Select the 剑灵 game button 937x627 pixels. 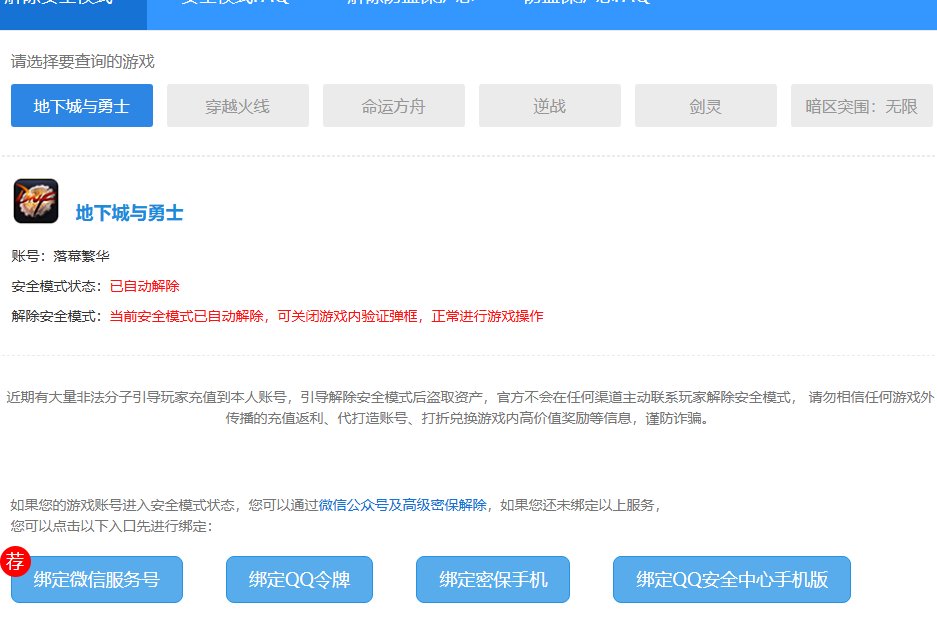706,106
